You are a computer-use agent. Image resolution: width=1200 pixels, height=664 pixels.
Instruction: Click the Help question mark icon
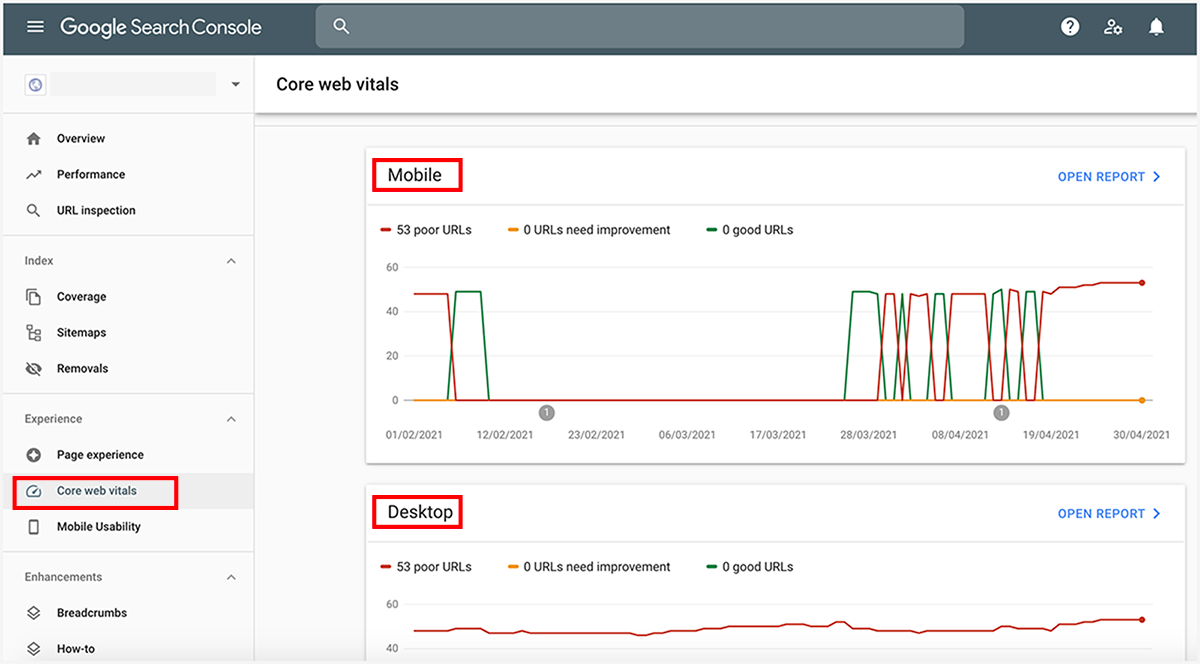pos(1070,26)
